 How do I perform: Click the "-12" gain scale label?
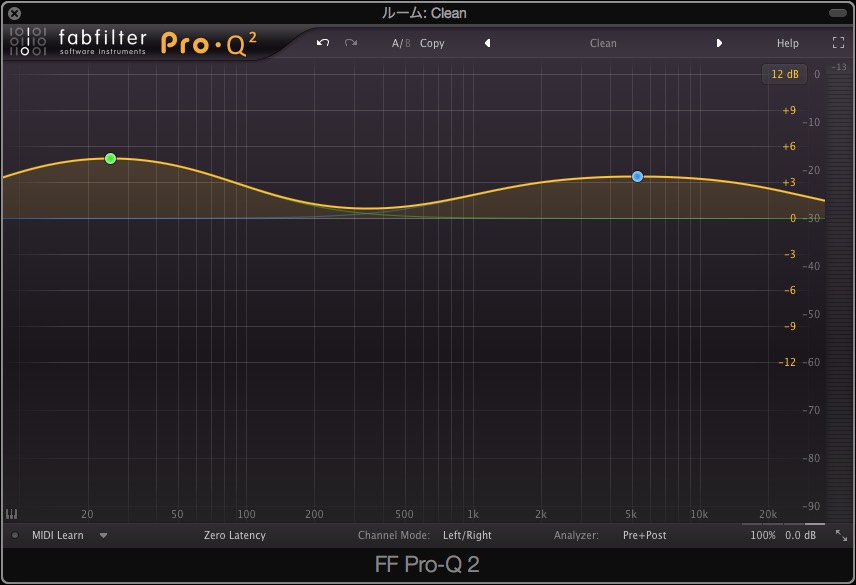point(787,362)
